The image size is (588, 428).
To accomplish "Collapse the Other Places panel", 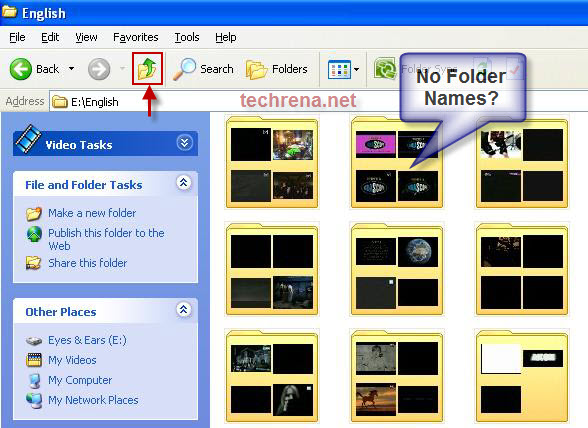I will [184, 310].
